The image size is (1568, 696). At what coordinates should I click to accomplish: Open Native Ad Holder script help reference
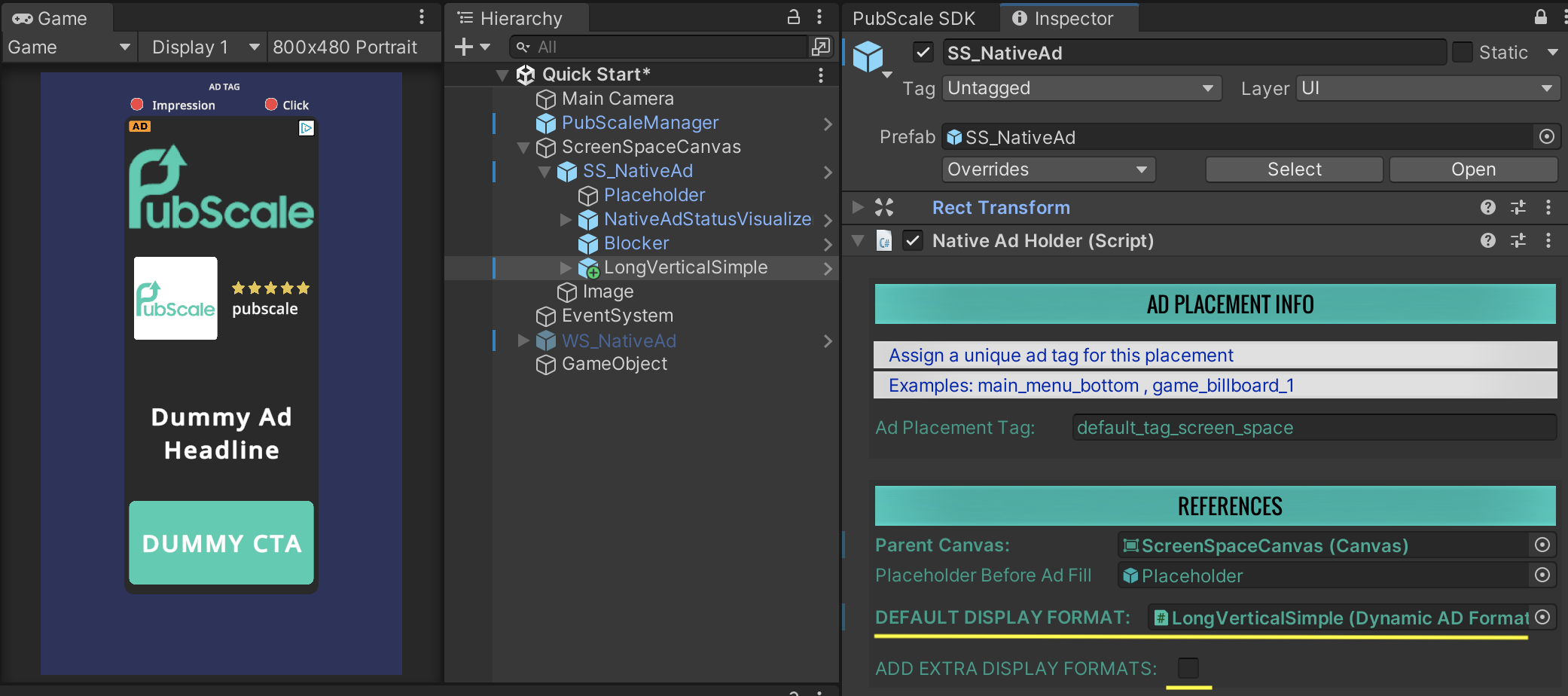(x=1487, y=240)
